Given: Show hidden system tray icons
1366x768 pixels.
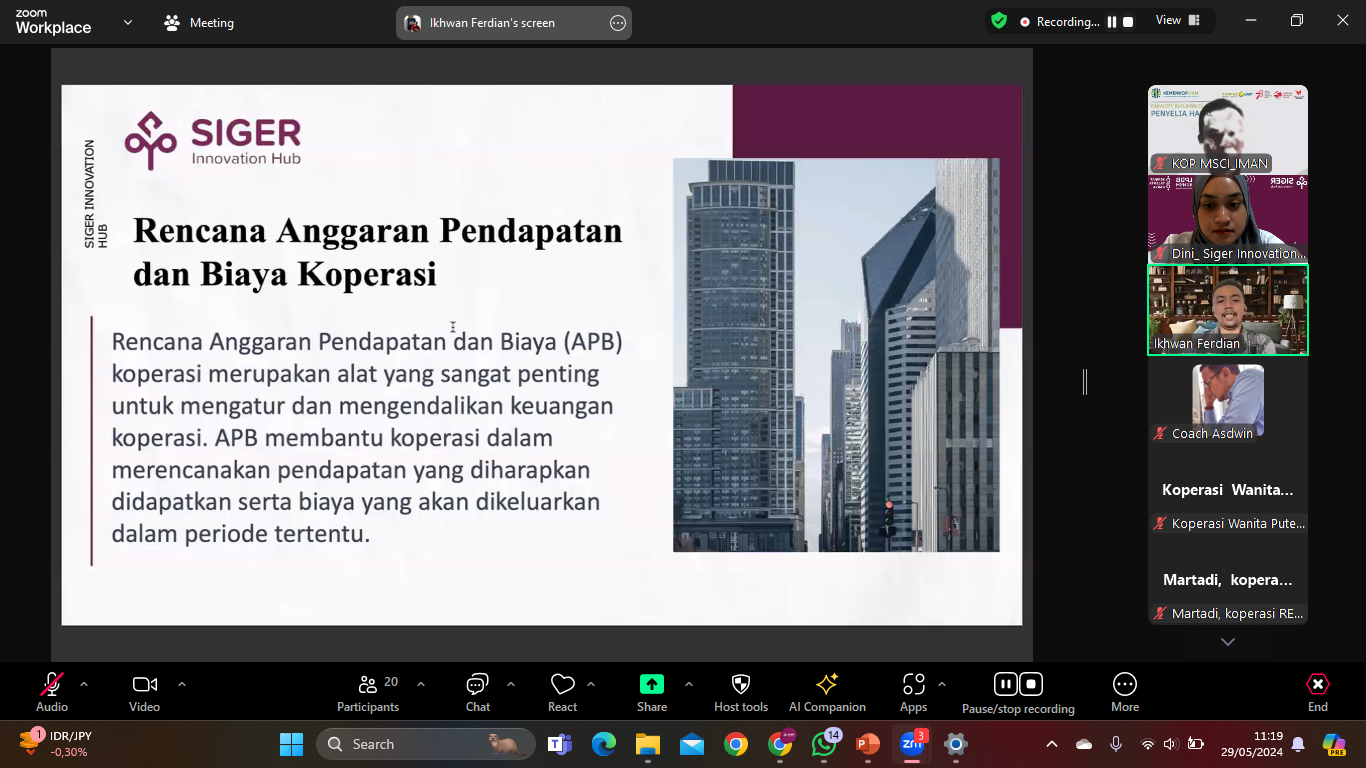Looking at the screenshot, I should [x=1052, y=744].
